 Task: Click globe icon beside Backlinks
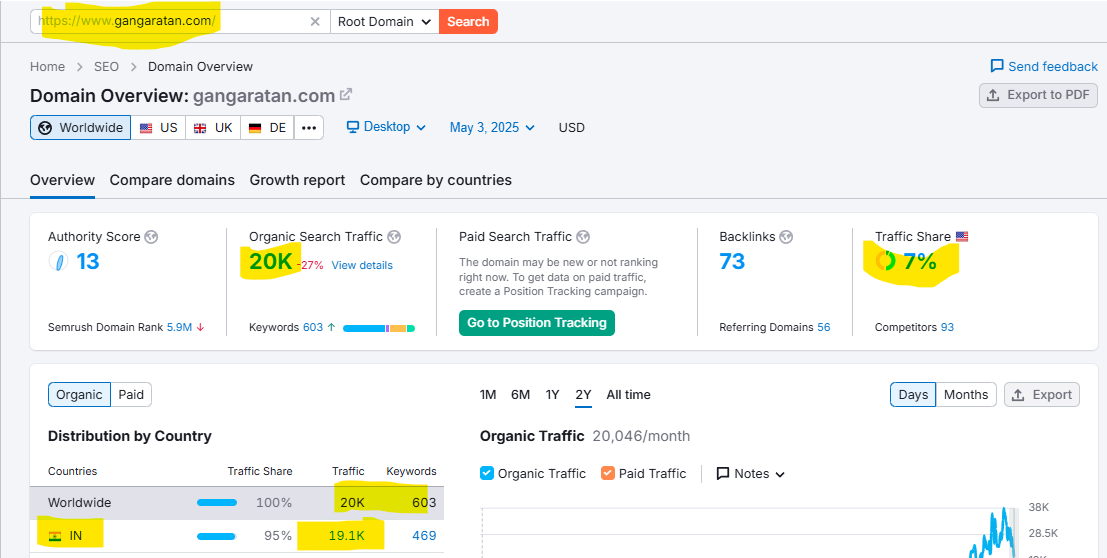coord(786,237)
